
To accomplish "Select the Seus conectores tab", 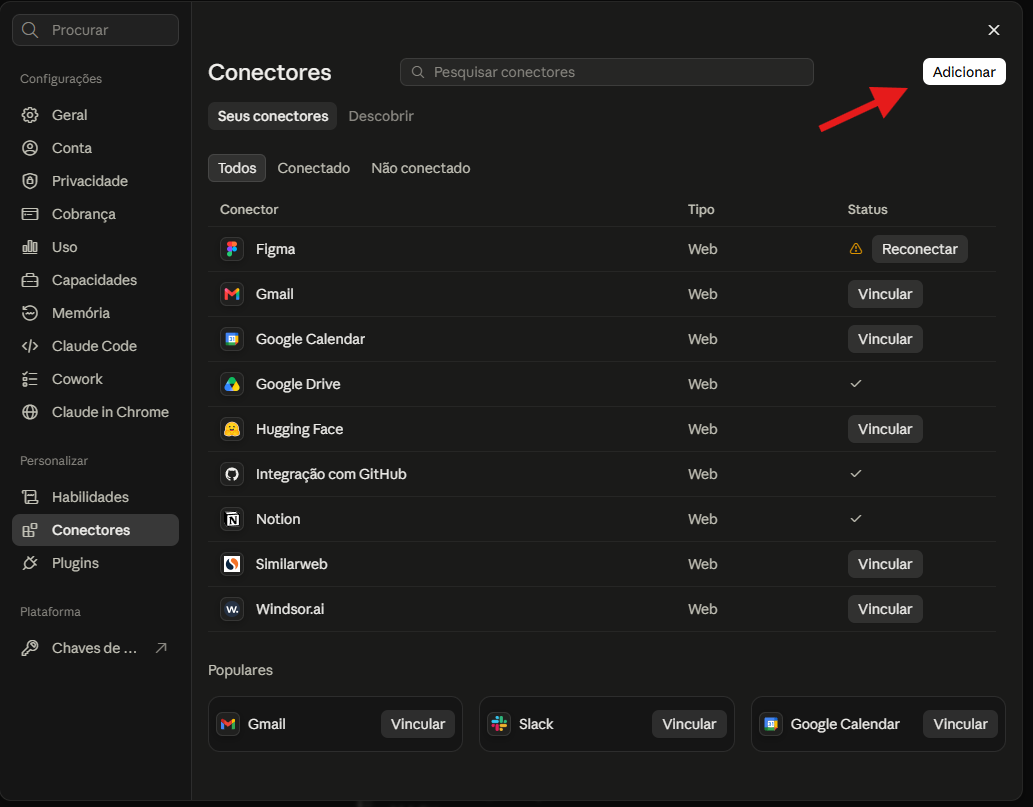I will pos(273,116).
